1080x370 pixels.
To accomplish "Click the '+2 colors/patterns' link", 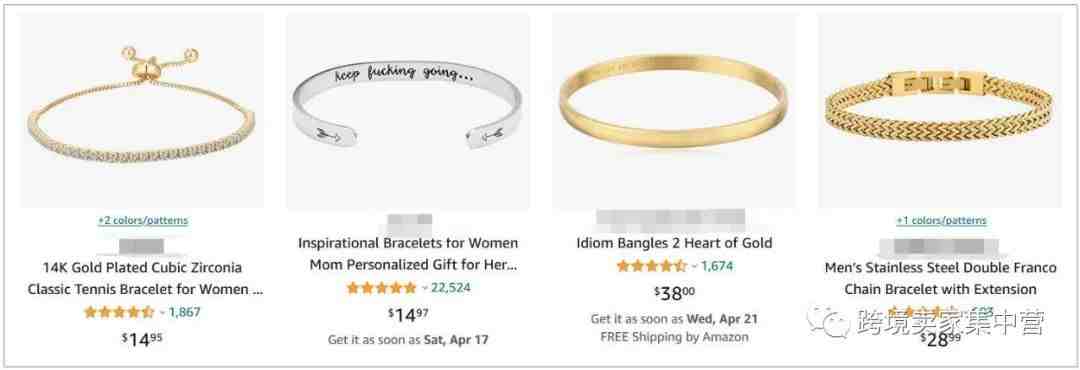I will 143,220.
